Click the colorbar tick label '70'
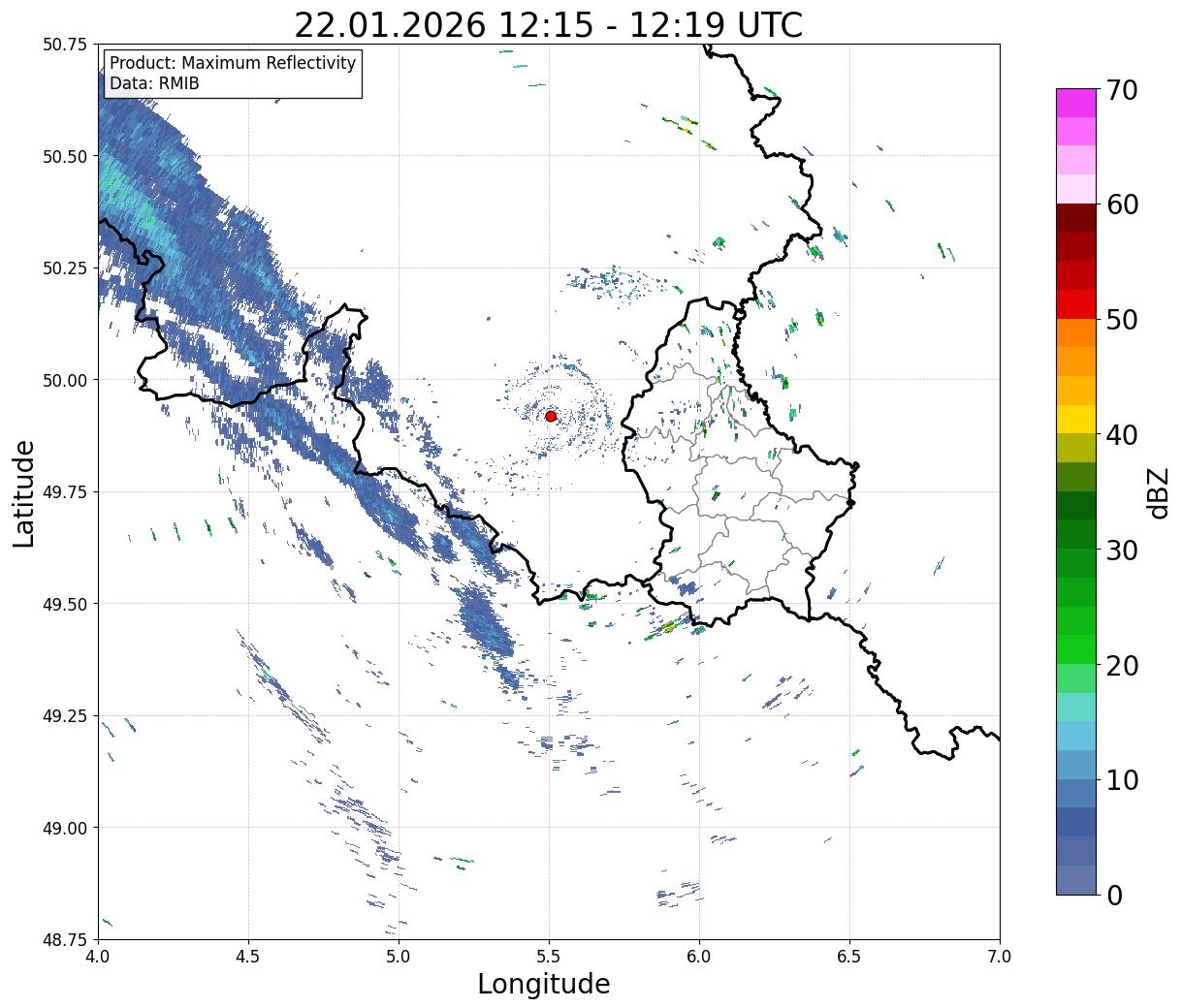Image resolution: width=1182 pixels, height=1008 pixels. (x=1122, y=90)
